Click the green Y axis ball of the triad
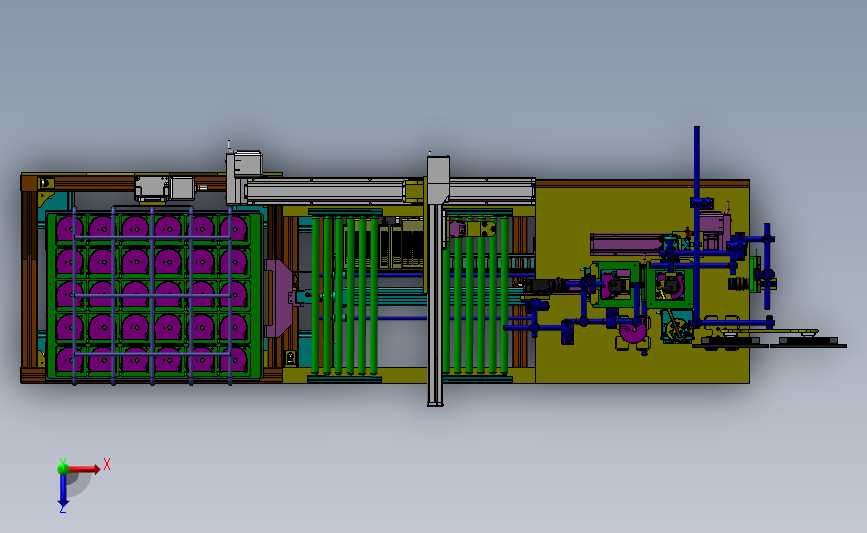Image resolution: width=867 pixels, height=533 pixels. [x=63, y=468]
